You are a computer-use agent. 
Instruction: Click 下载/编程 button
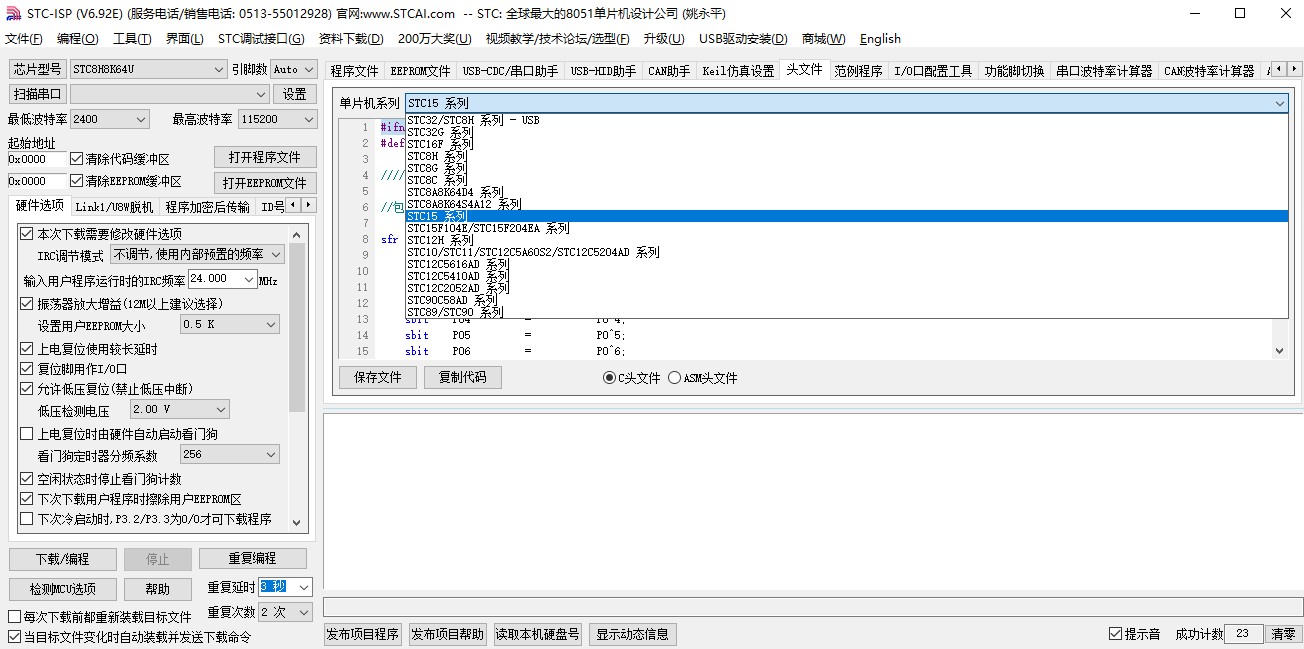63,559
